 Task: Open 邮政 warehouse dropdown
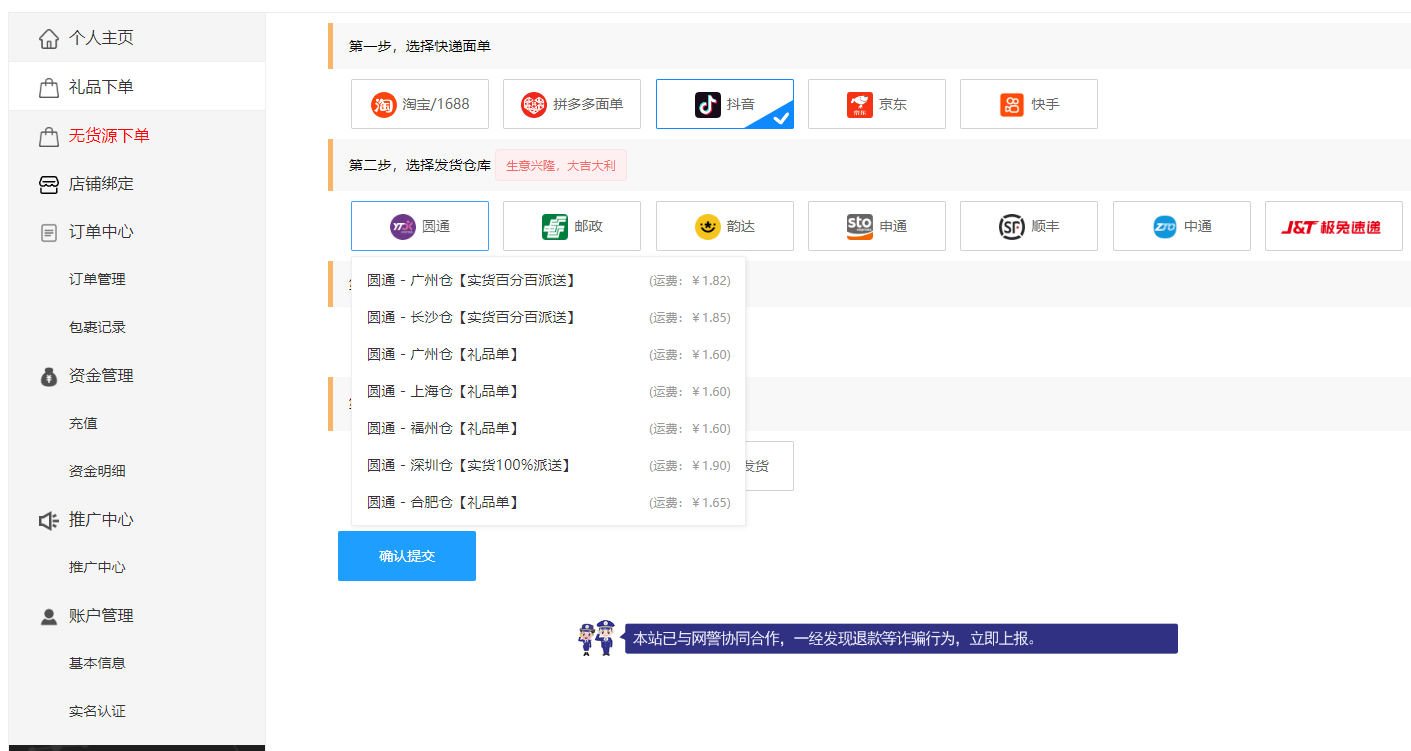[572, 226]
